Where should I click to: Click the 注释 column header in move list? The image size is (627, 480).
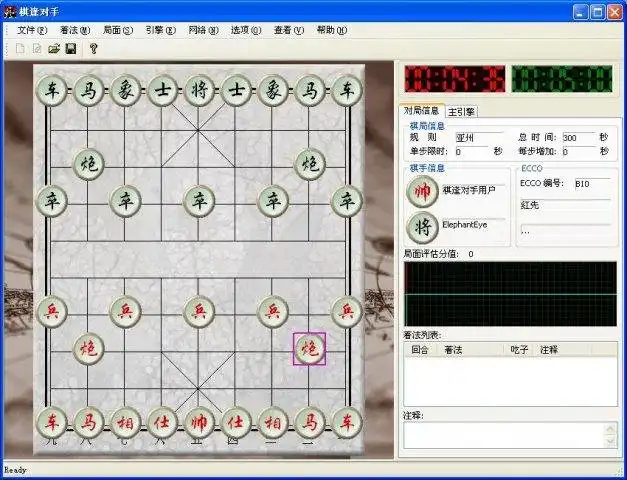[x=563, y=350]
